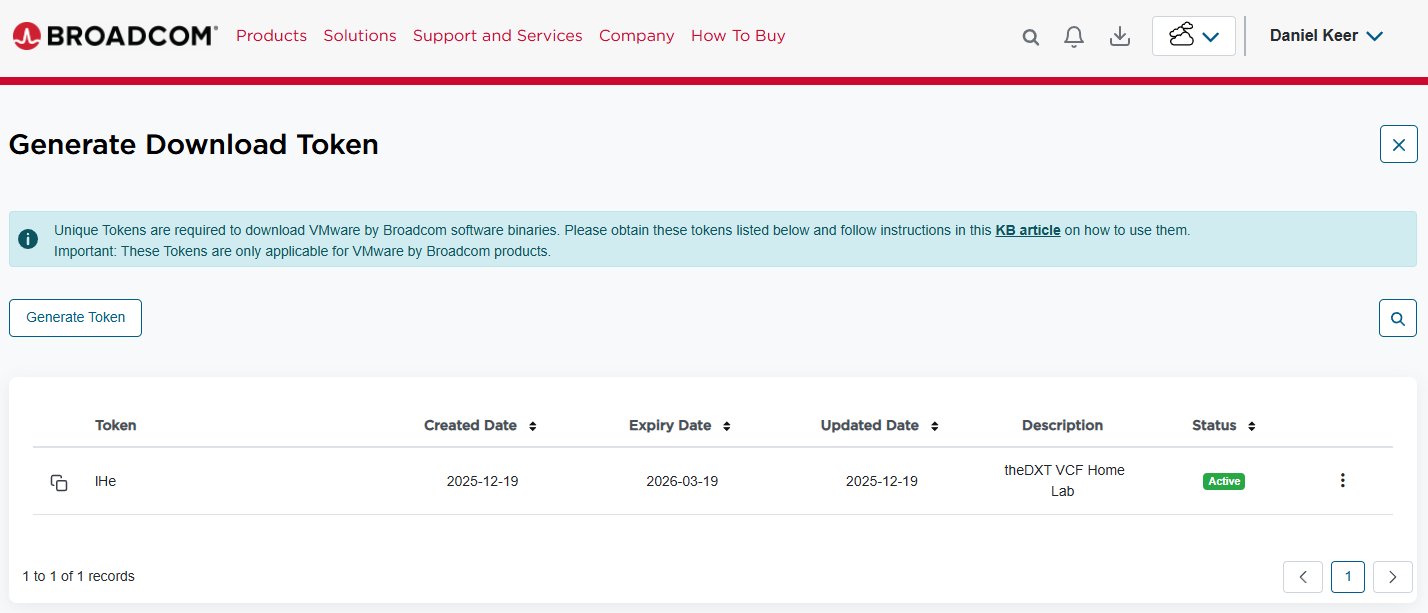The height and width of the screenshot is (613, 1428).
Task: Click the Generate Token button
Action: point(76,318)
